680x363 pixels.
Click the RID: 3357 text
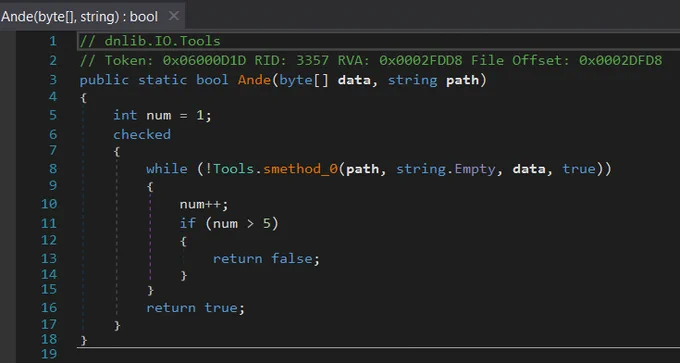pos(291,60)
